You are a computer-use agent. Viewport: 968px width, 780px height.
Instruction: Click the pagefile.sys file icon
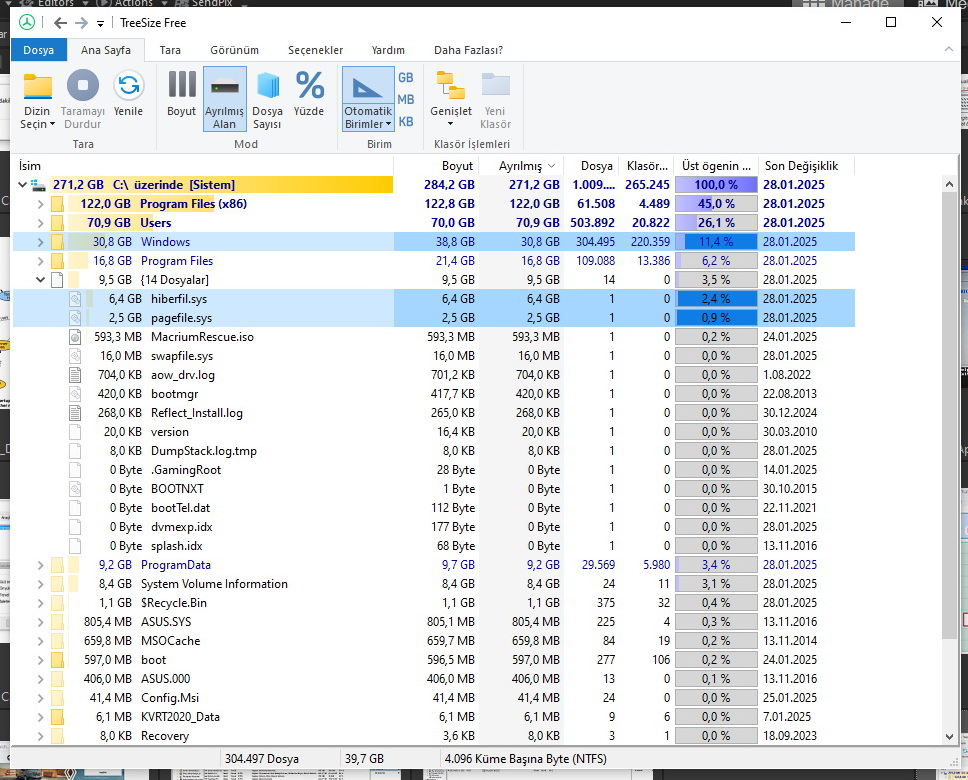point(75,318)
